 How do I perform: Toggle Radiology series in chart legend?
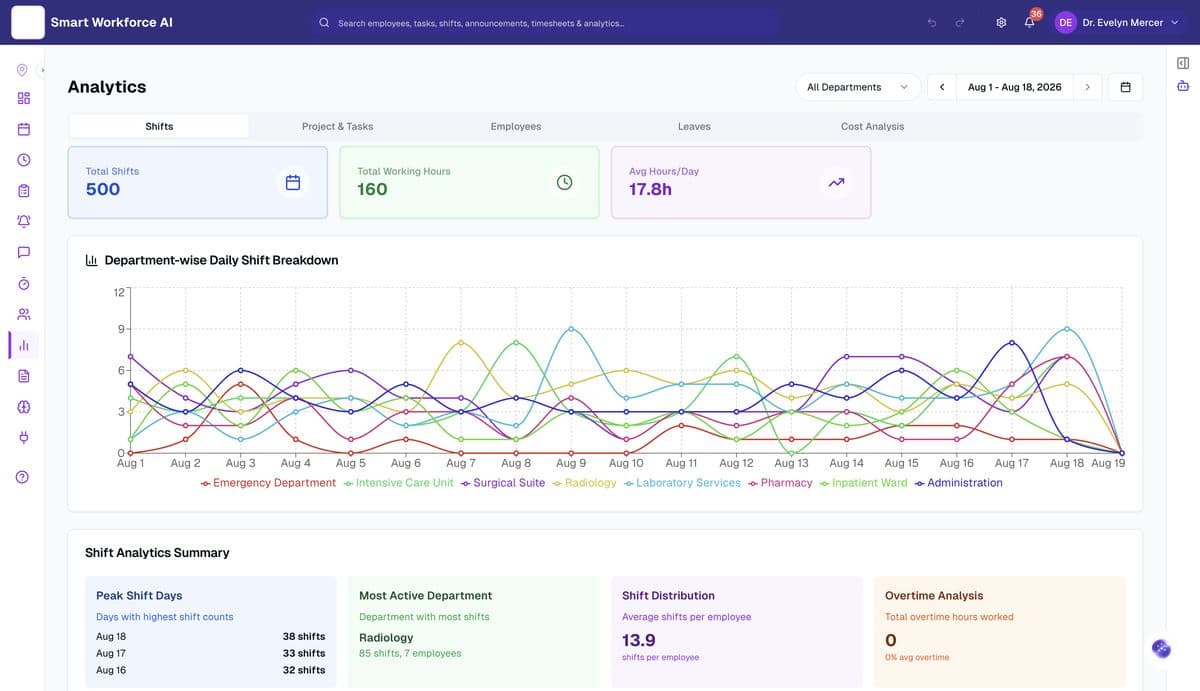click(584, 483)
